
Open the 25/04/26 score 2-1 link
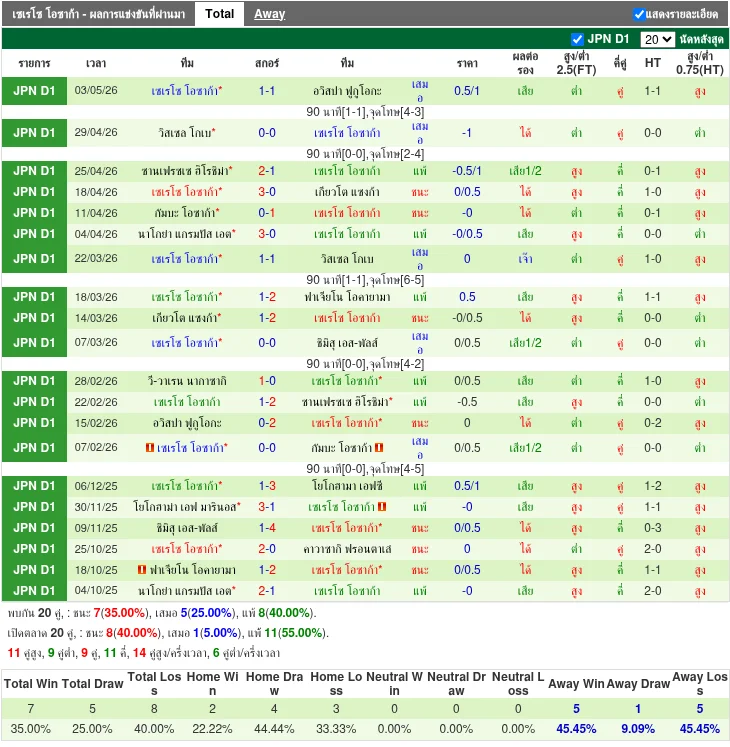[267, 171]
